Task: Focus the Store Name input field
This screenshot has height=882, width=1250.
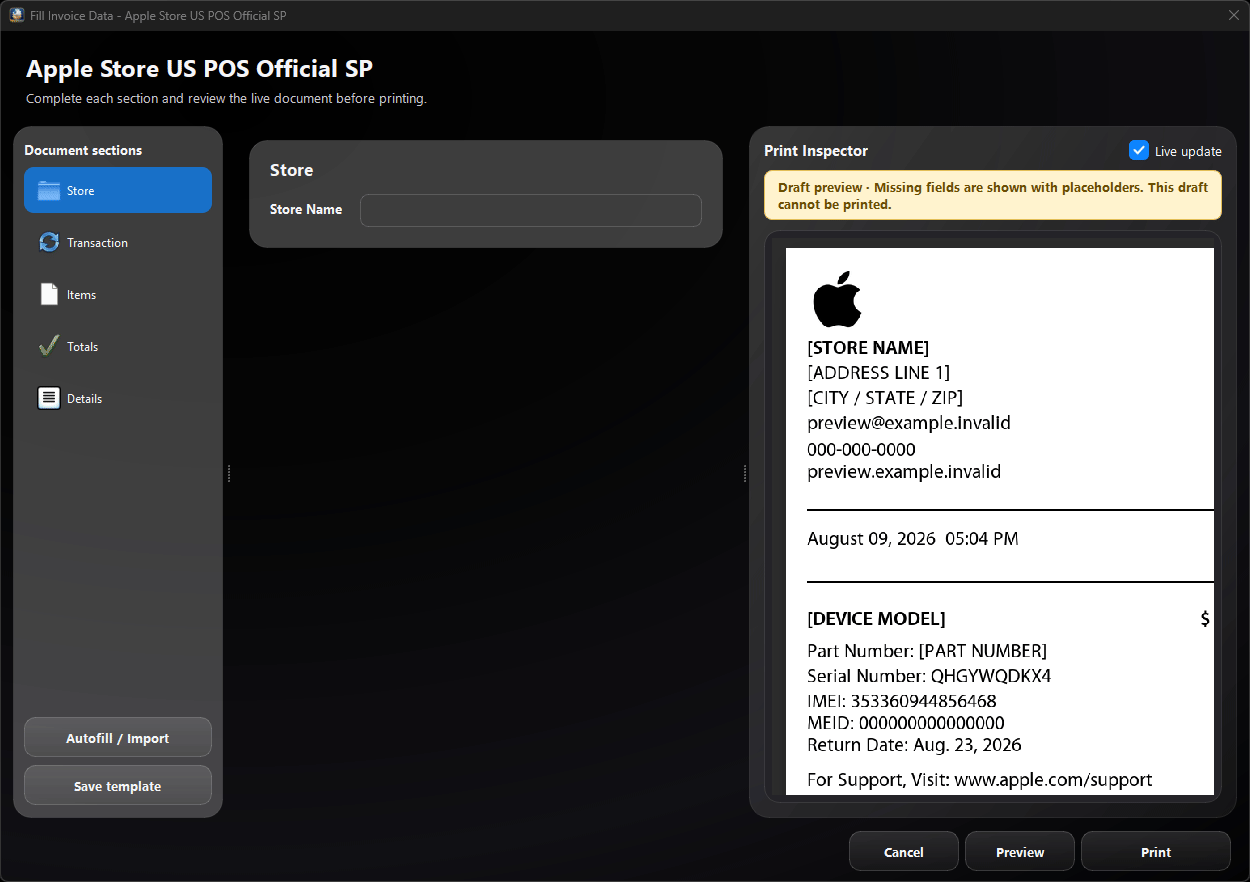Action: pyautogui.click(x=531, y=210)
